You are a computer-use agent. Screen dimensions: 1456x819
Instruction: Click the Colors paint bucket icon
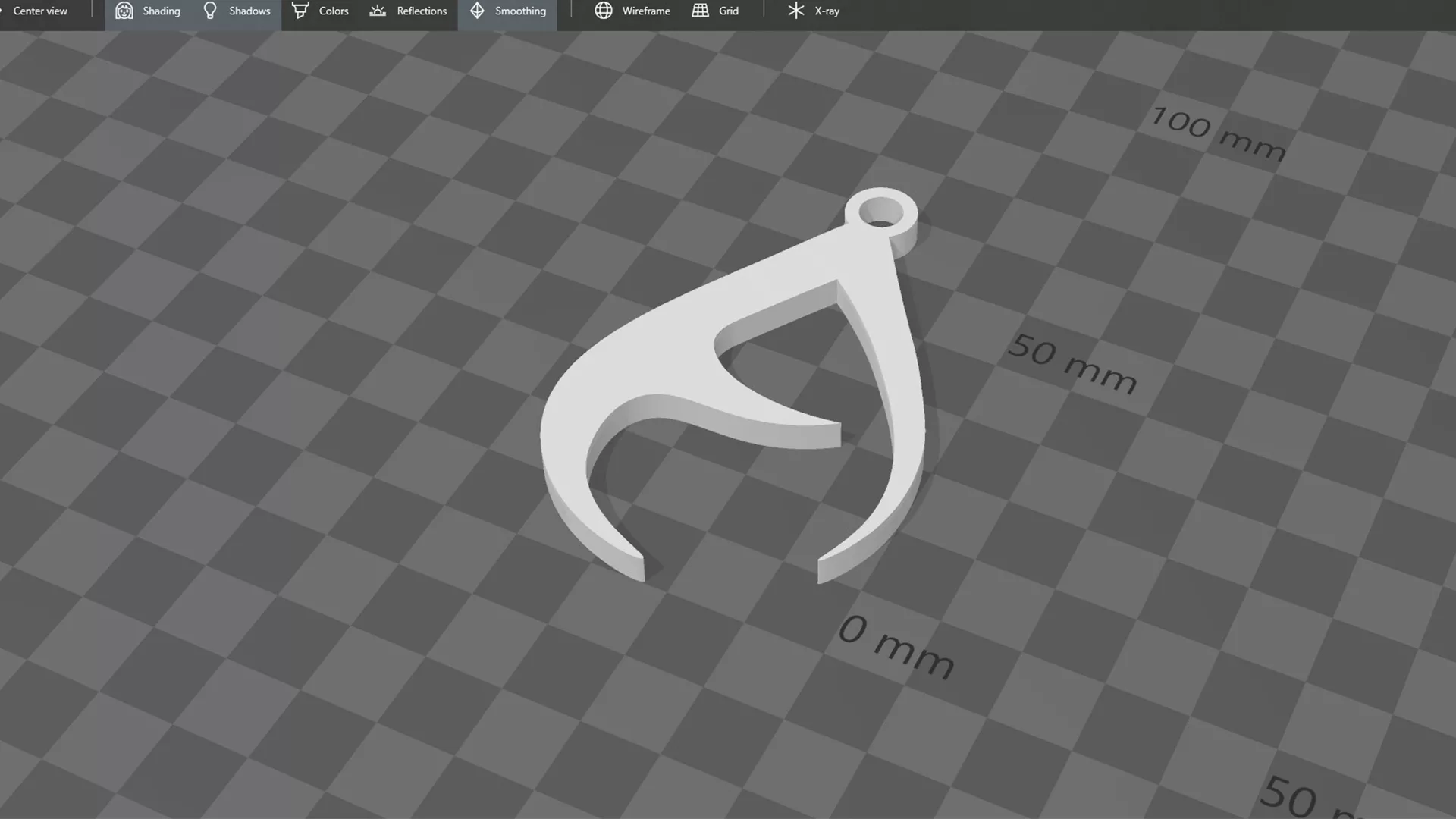(300, 11)
